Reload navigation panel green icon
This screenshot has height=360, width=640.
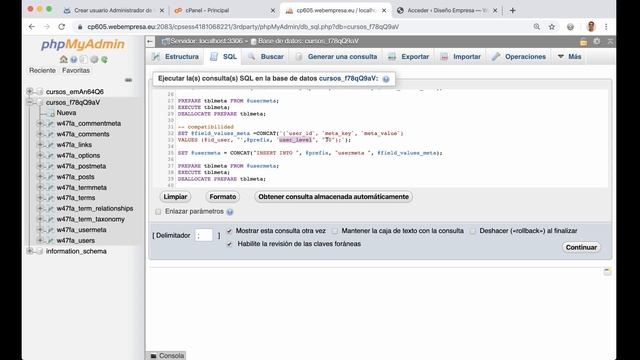(x=104, y=60)
